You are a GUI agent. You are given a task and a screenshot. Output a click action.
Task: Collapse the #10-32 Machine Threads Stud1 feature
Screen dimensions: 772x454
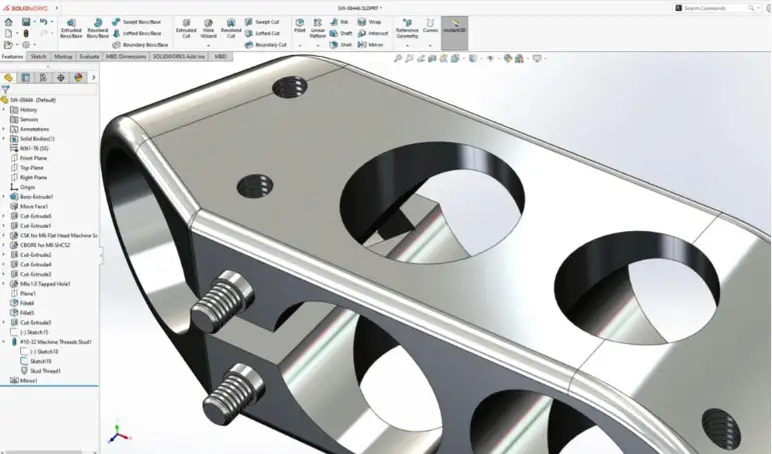point(4,342)
